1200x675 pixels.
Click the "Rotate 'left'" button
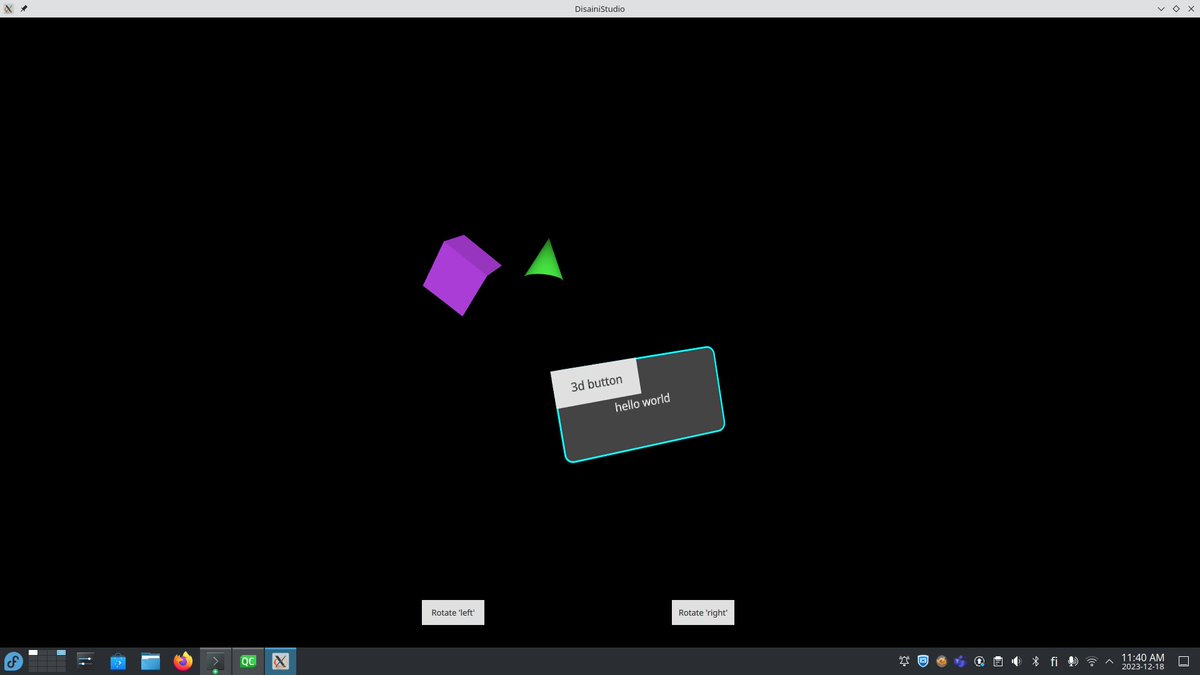pyautogui.click(x=453, y=612)
